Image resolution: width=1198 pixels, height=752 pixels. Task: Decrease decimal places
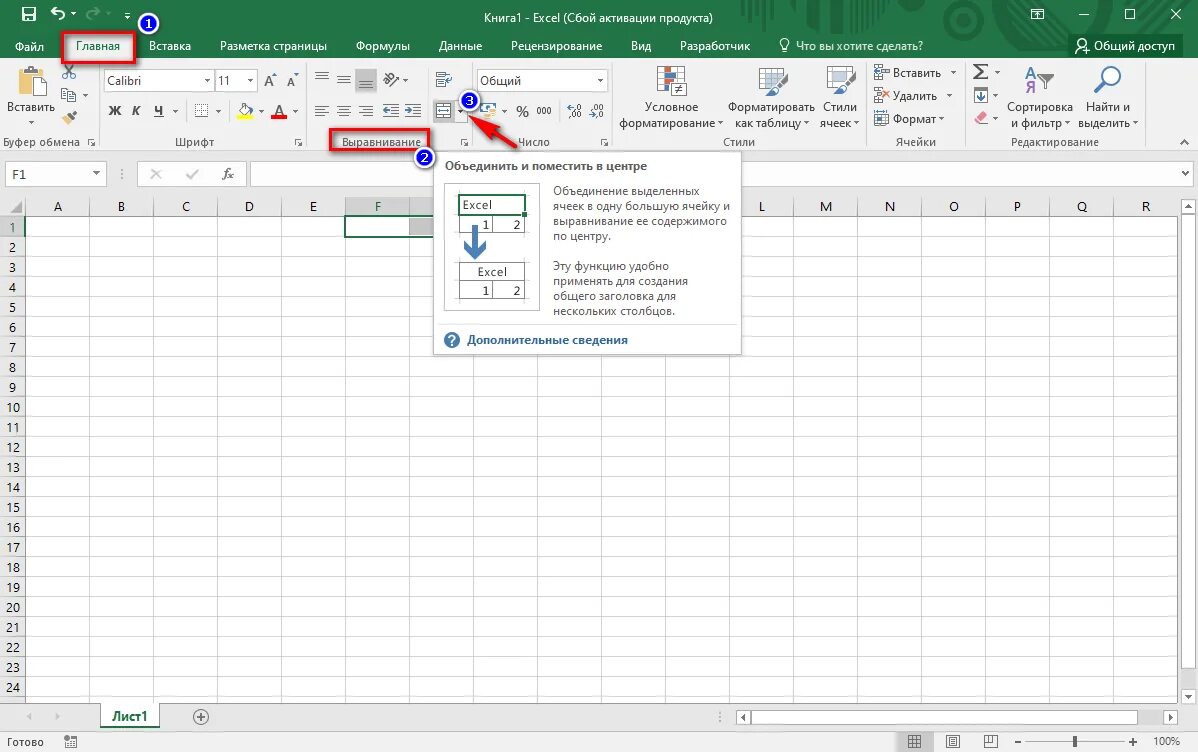(597, 112)
